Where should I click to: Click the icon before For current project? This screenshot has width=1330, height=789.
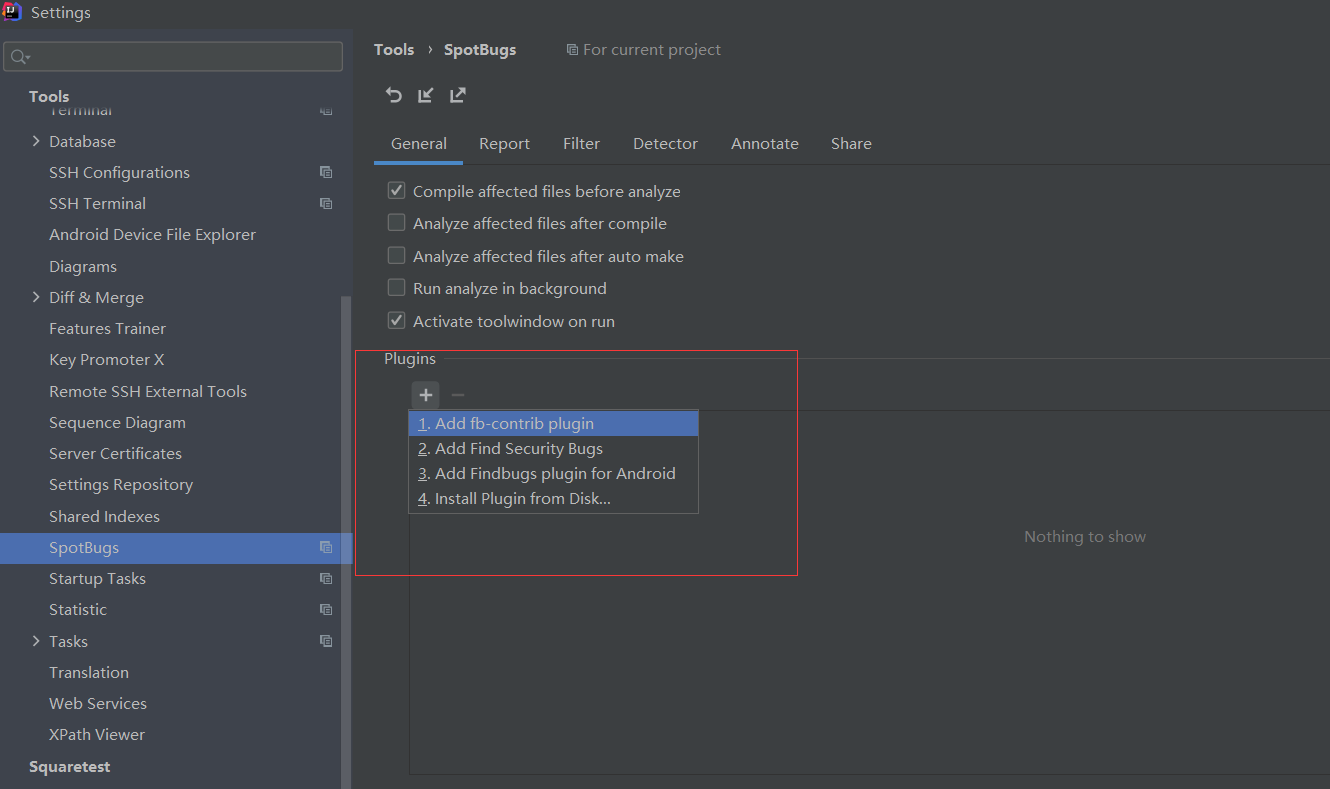[x=572, y=49]
